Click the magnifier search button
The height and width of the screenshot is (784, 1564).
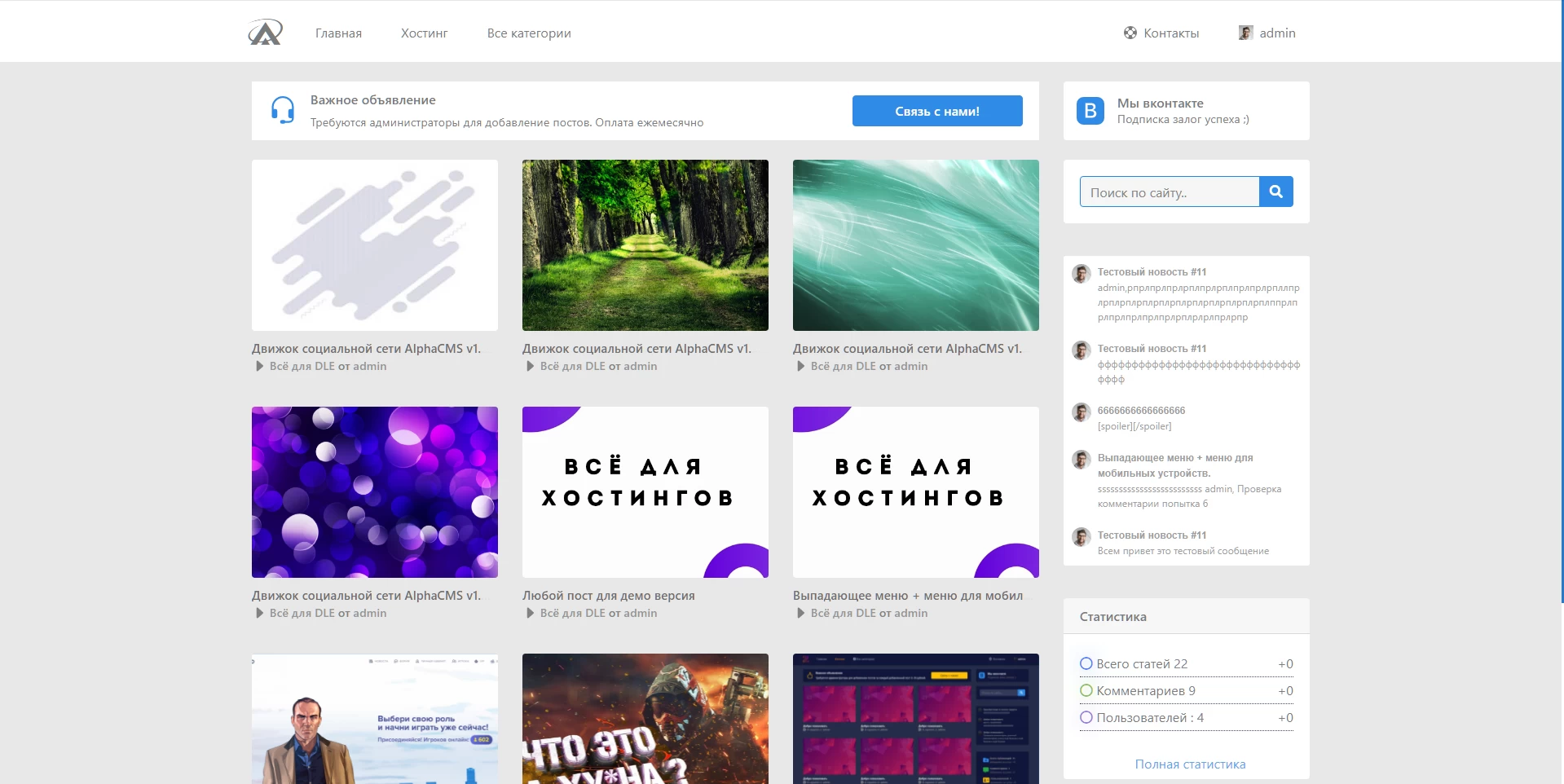pyautogui.click(x=1276, y=192)
